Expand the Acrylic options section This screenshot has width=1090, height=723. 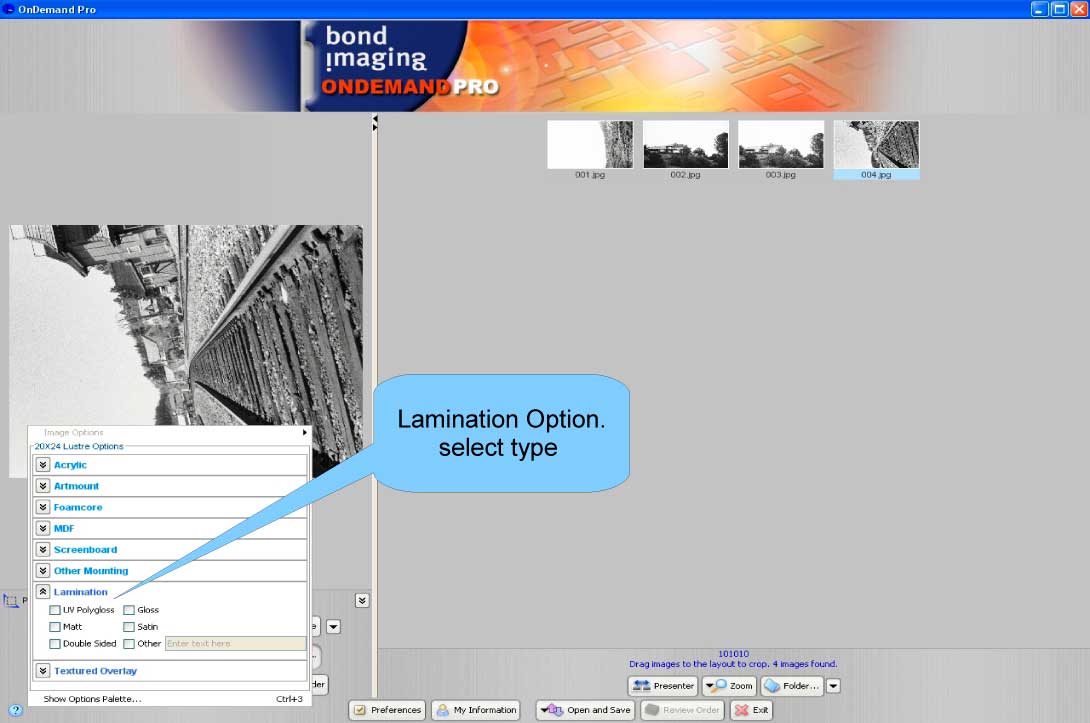[x=42, y=464]
